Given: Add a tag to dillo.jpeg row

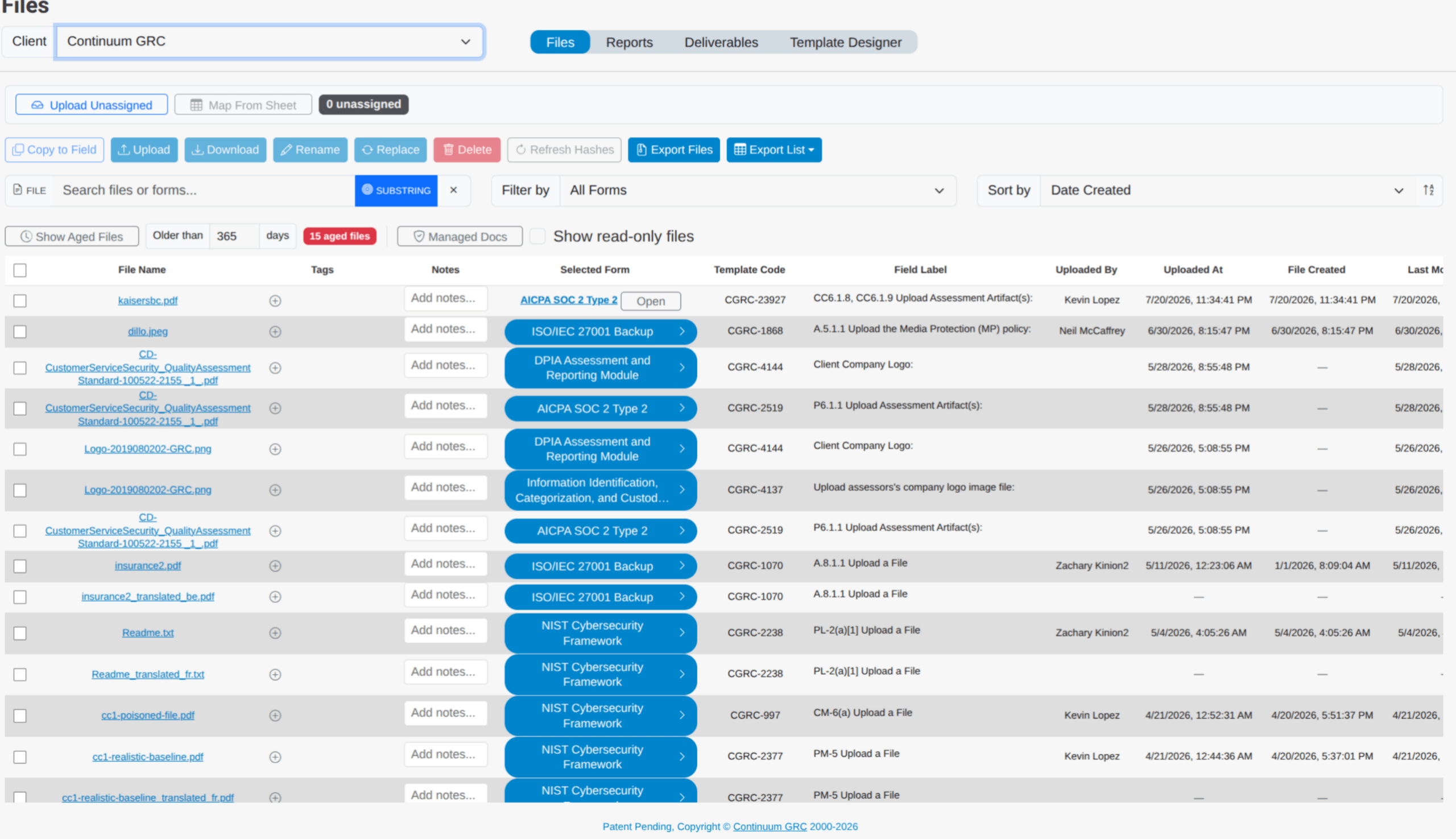Looking at the screenshot, I should [275, 332].
